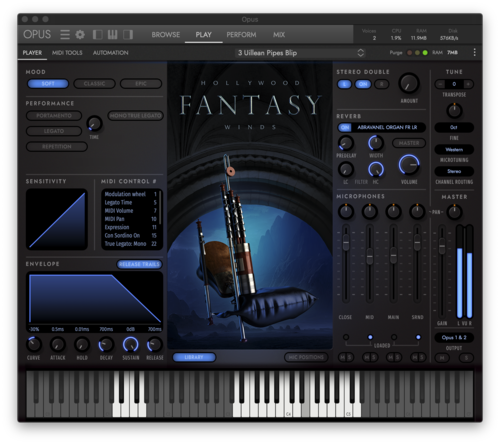Enable Repetition performance mode
The width and height of the screenshot is (500, 444).
57,147
